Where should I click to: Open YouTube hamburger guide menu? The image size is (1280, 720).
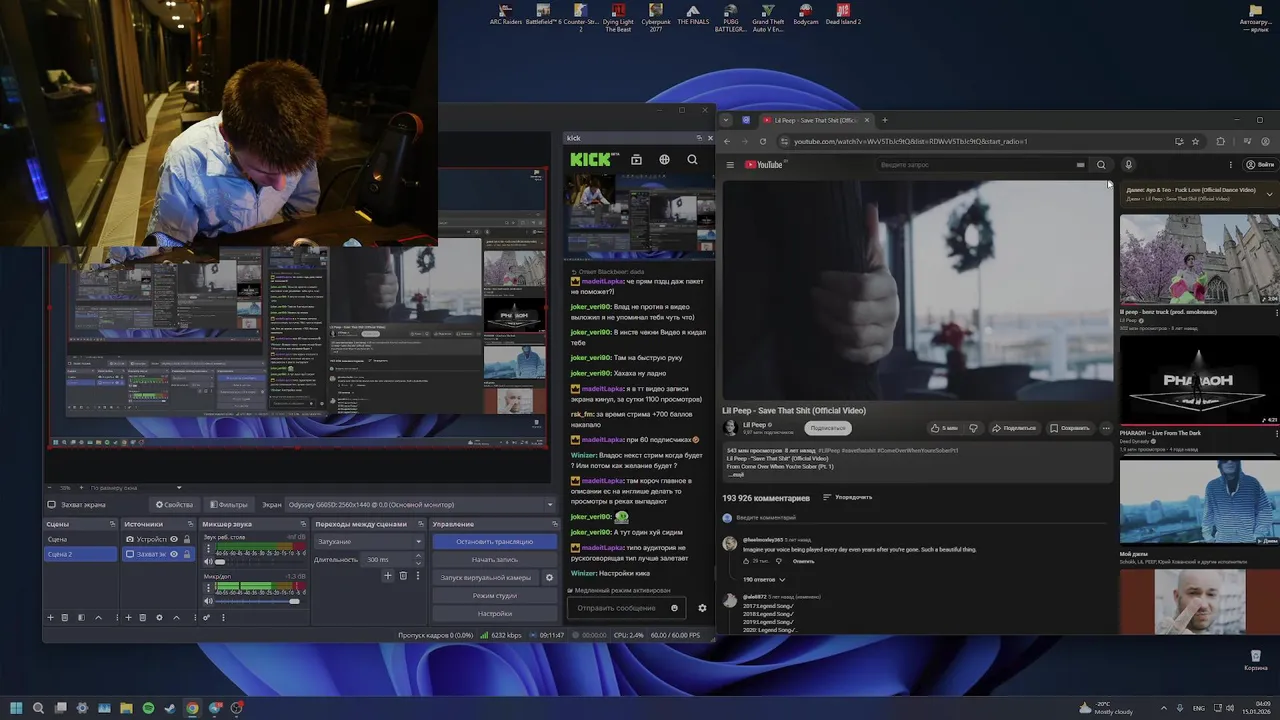click(730, 165)
